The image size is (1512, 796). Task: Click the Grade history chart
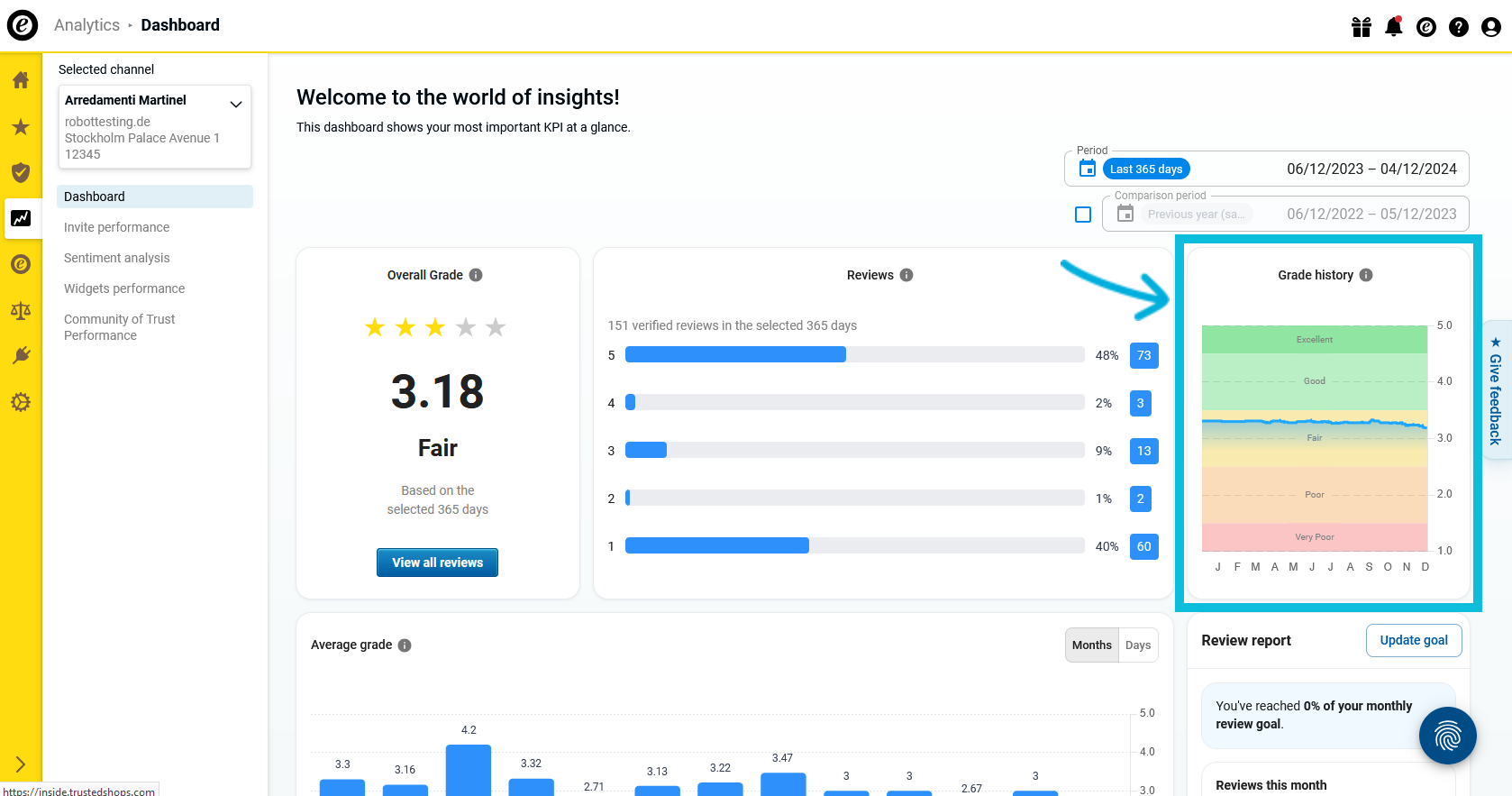pos(1315,438)
